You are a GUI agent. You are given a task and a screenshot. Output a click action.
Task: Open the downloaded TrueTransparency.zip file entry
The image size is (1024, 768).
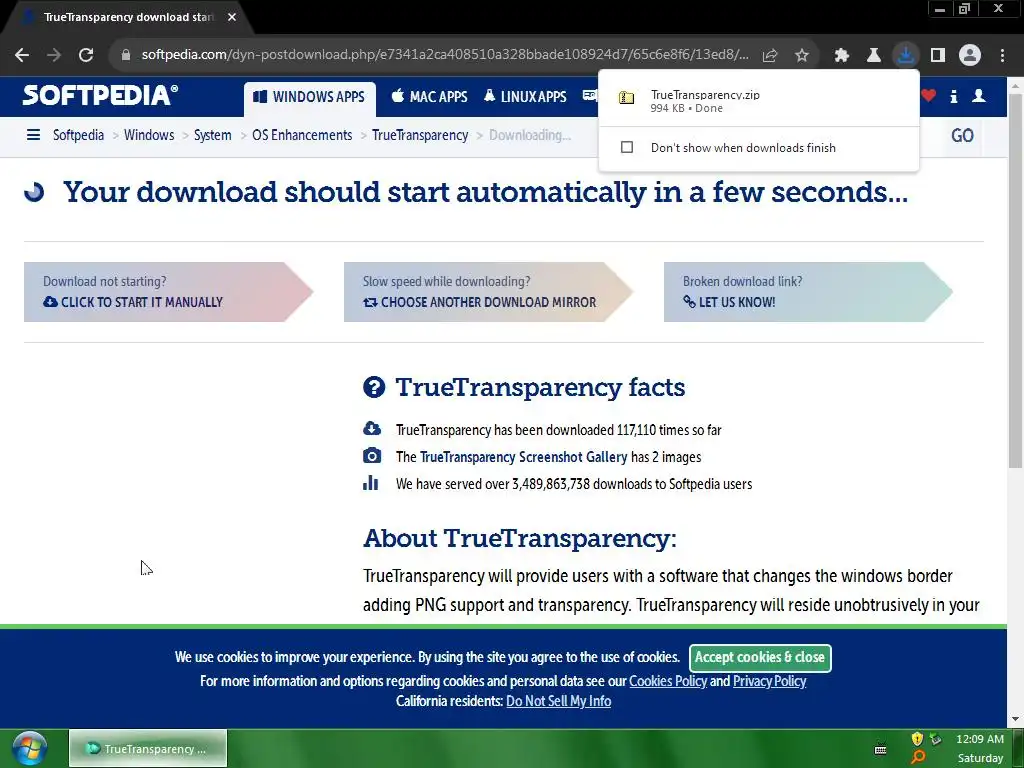[x=758, y=99]
